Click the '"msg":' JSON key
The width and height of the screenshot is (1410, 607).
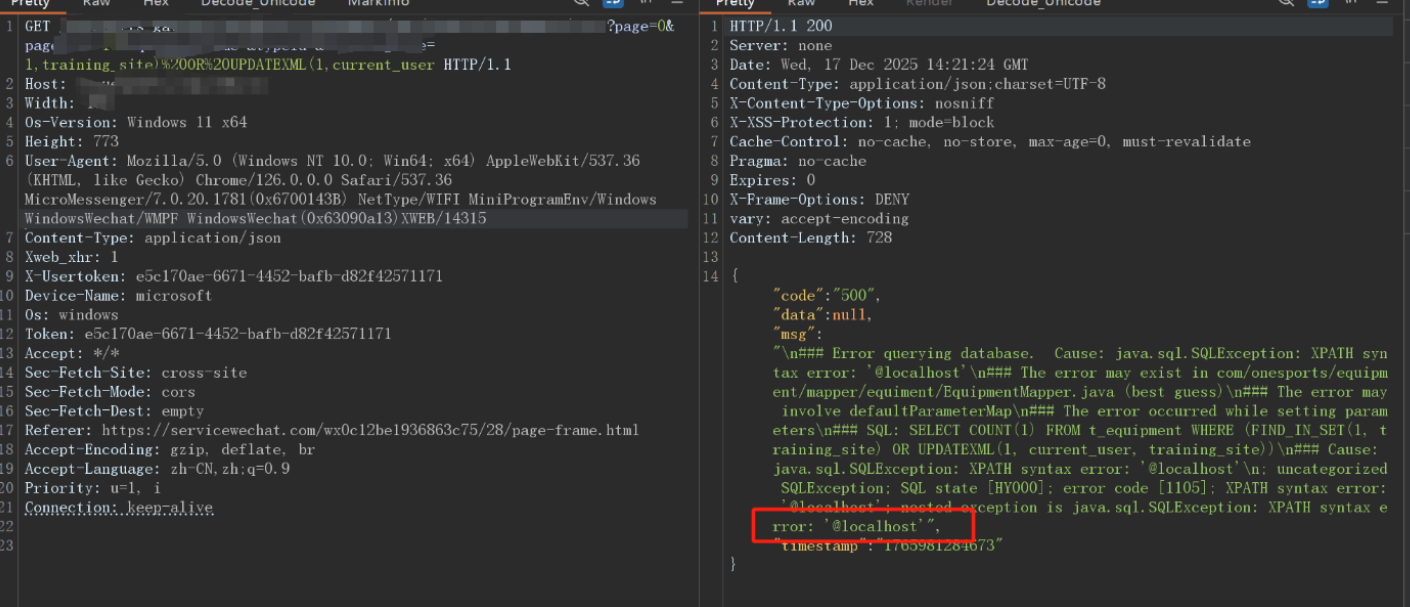[797, 333]
